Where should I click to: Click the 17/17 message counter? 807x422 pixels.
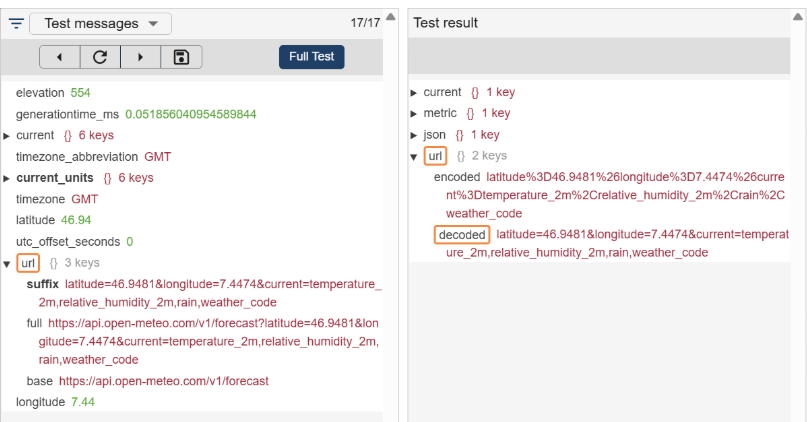coord(365,23)
